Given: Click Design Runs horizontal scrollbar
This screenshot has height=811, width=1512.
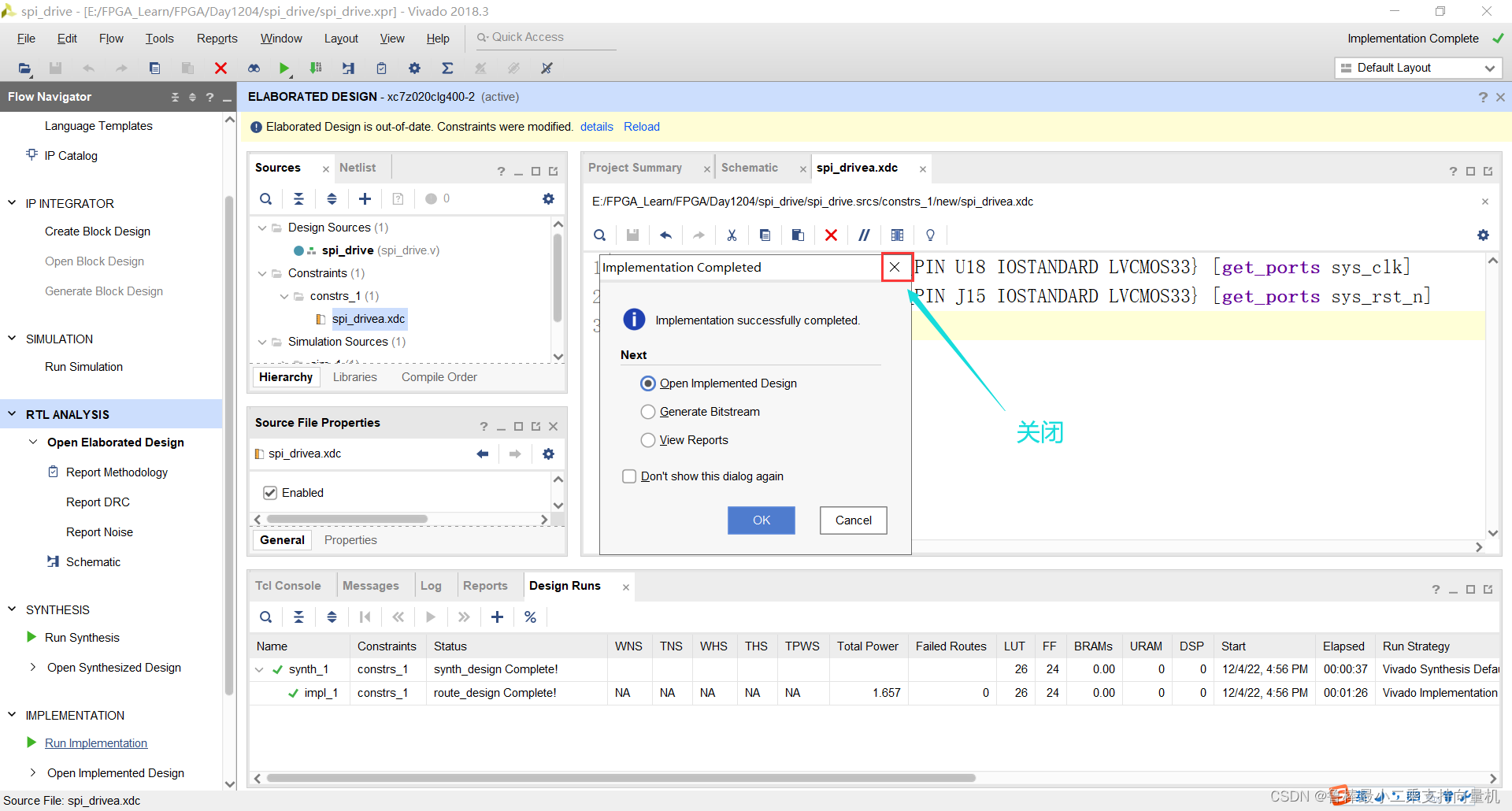Looking at the screenshot, I should pos(621,778).
